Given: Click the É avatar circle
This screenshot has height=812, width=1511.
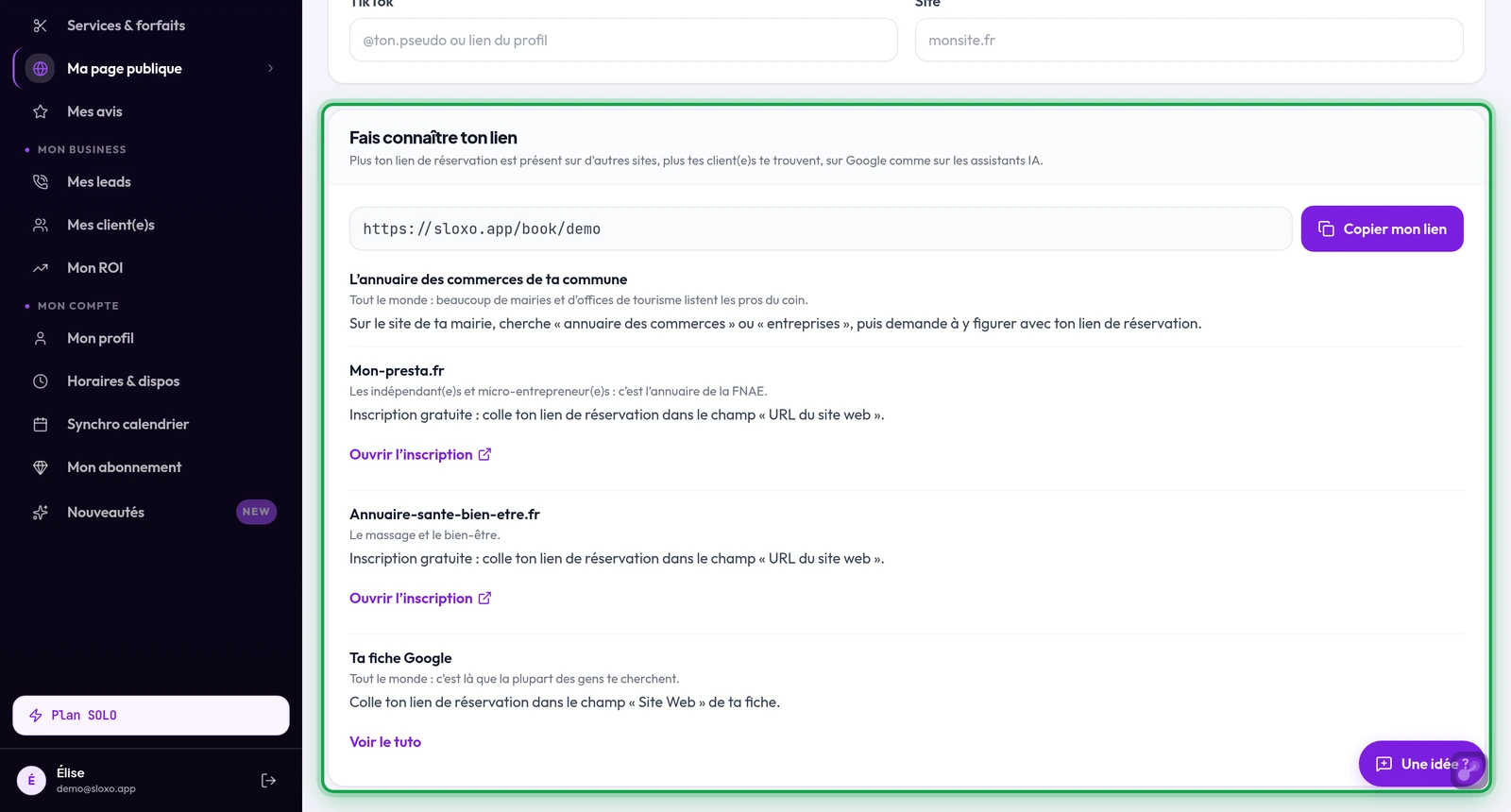Looking at the screenshot, I should pos(31,780).
